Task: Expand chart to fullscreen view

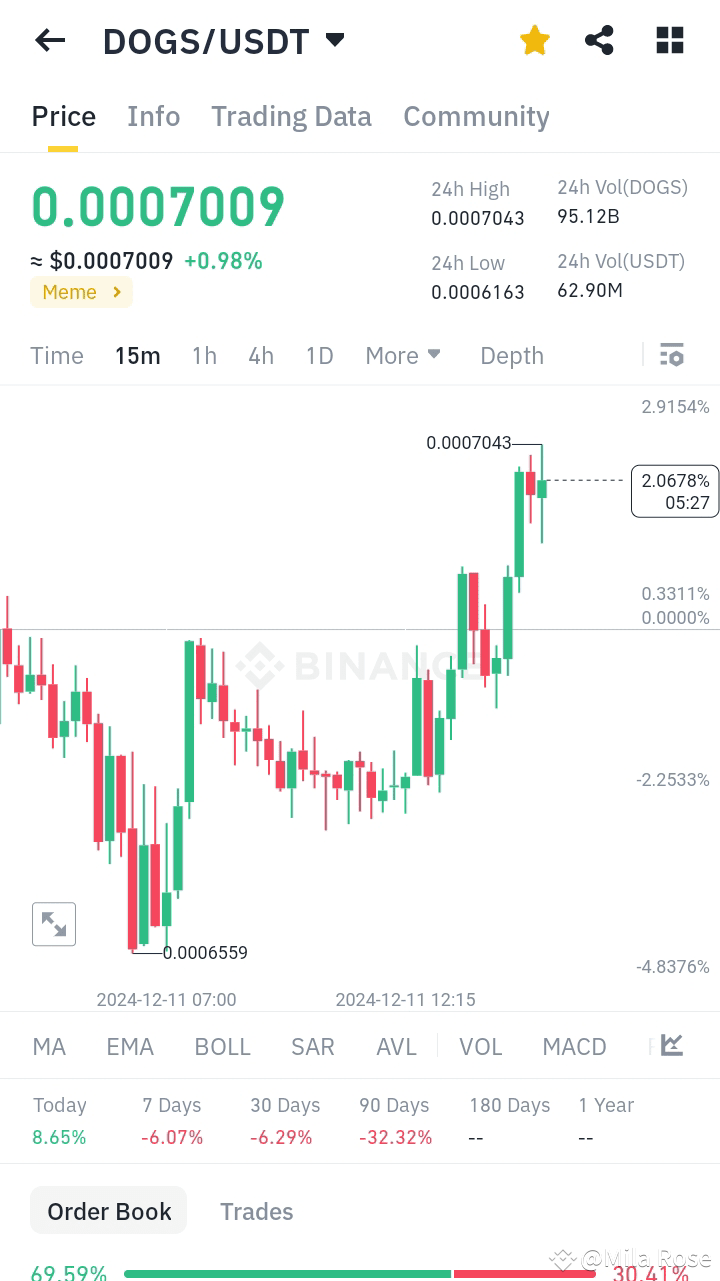Action: coord(54,923)
